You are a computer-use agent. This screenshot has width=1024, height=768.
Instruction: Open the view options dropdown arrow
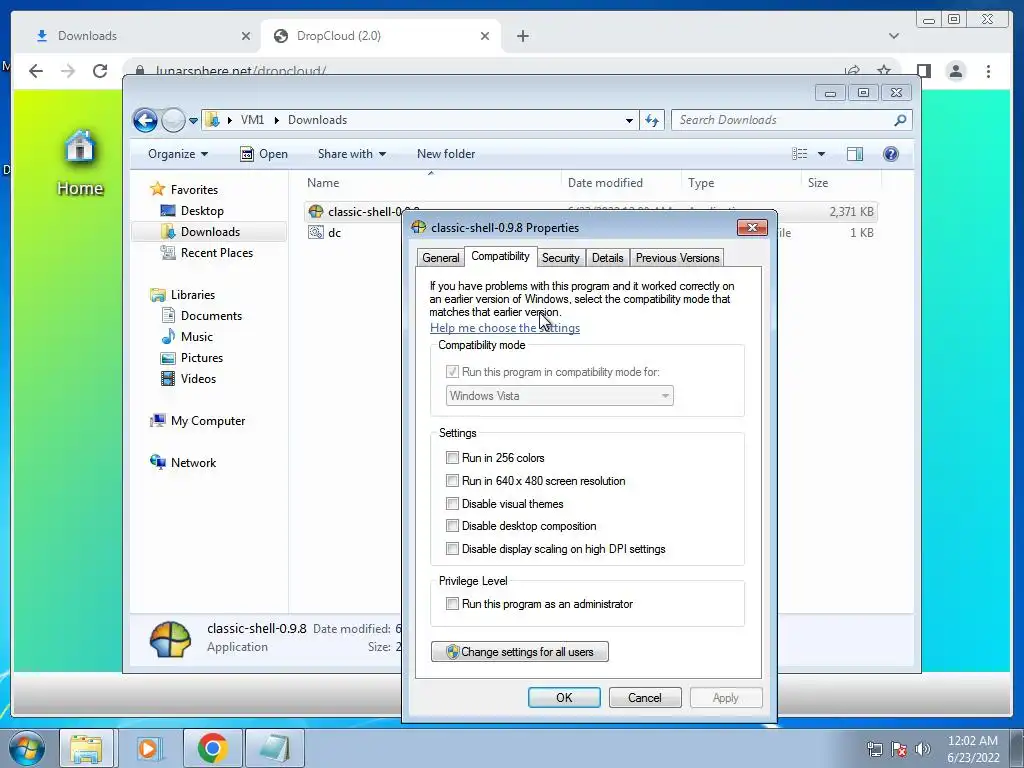click(822, 154)
